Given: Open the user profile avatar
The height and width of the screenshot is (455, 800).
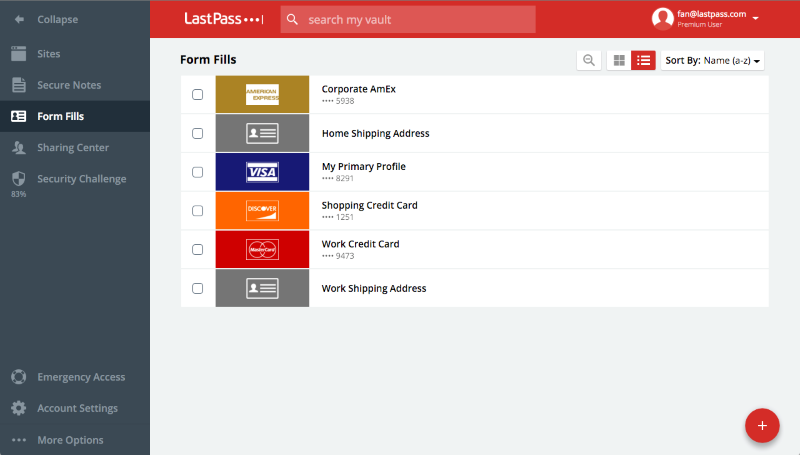Looking at the screenshot, I should pyautogui.click(x=662, y=19).
